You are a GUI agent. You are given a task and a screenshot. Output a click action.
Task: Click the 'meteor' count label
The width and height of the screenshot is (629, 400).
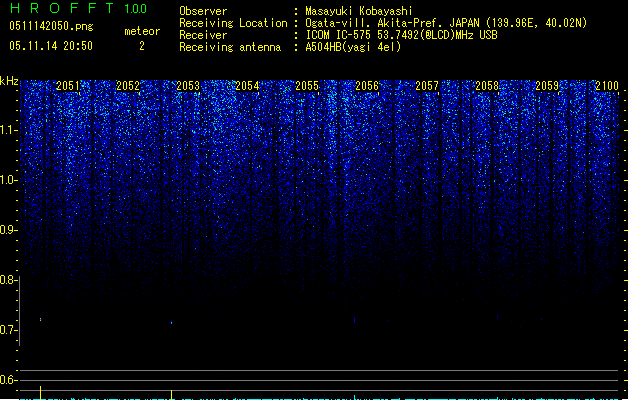[x=142, y=31]
